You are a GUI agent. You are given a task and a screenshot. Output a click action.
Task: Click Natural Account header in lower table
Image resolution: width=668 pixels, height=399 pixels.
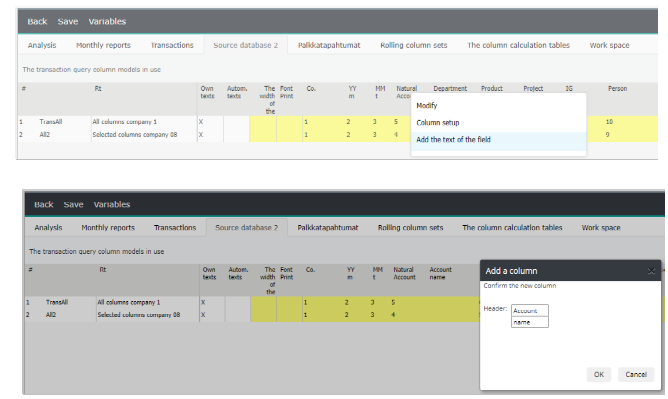pos(404,273)
